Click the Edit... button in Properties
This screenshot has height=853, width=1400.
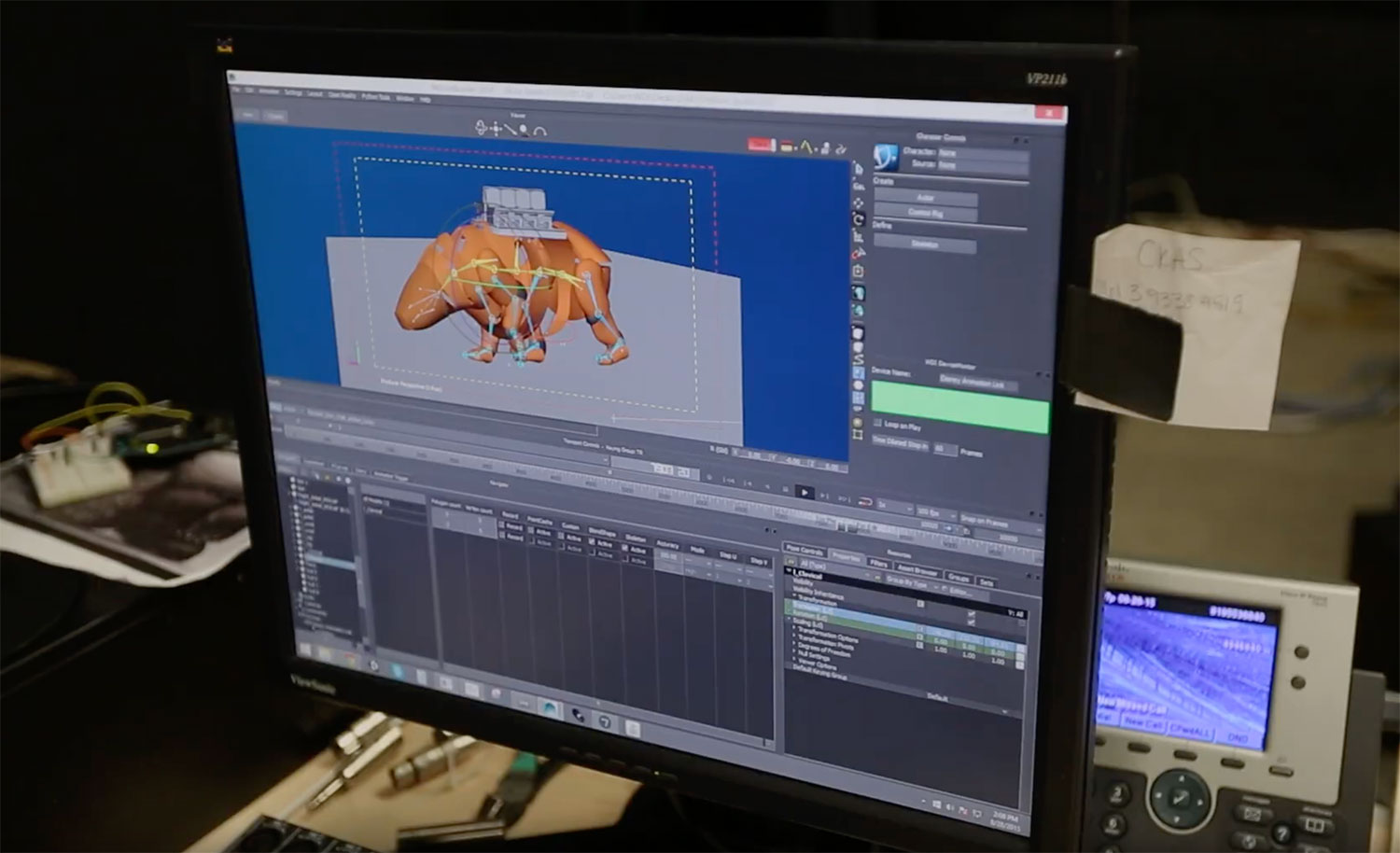(960, 591)
